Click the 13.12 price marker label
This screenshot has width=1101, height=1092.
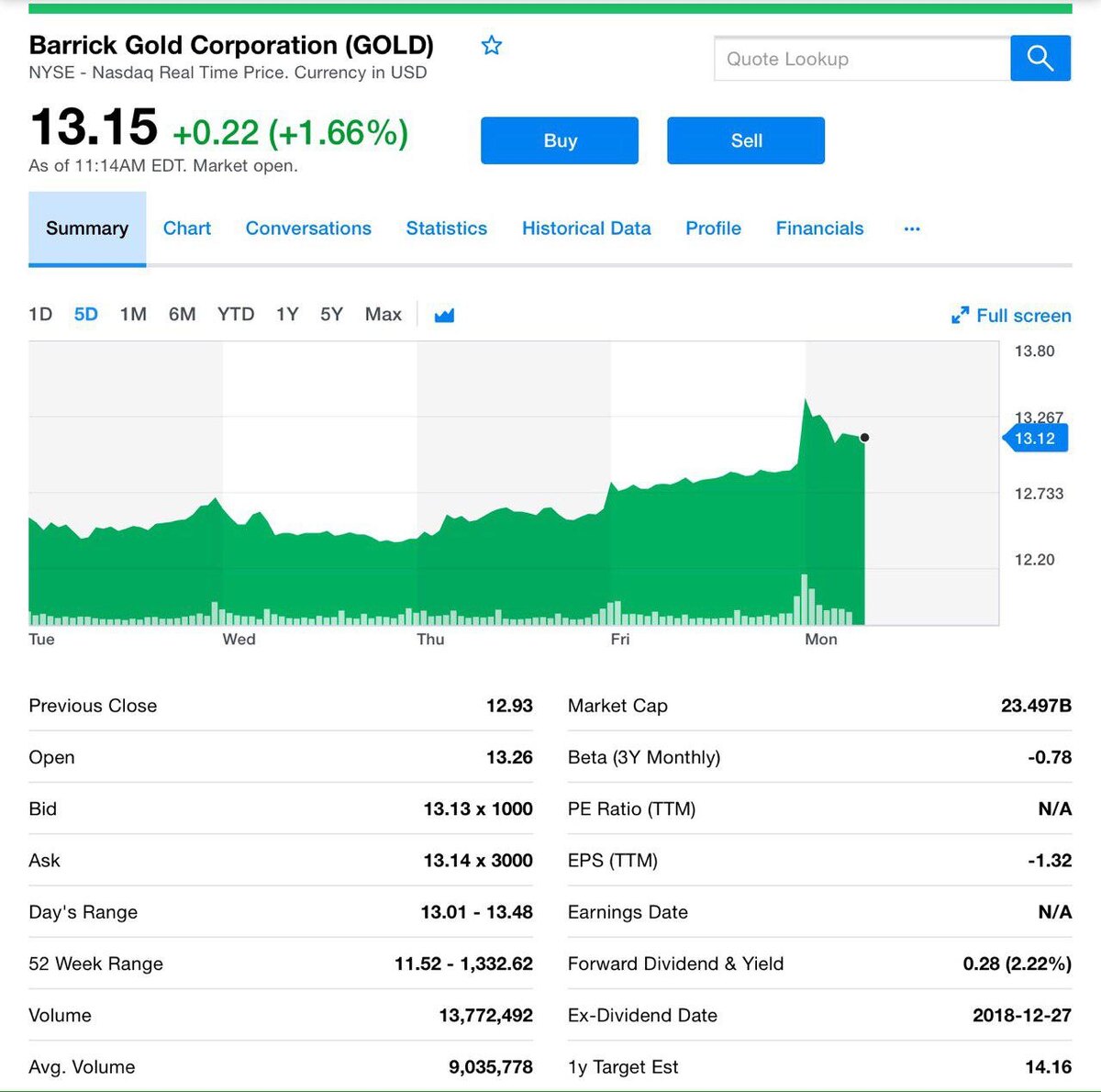[1035, 439]
